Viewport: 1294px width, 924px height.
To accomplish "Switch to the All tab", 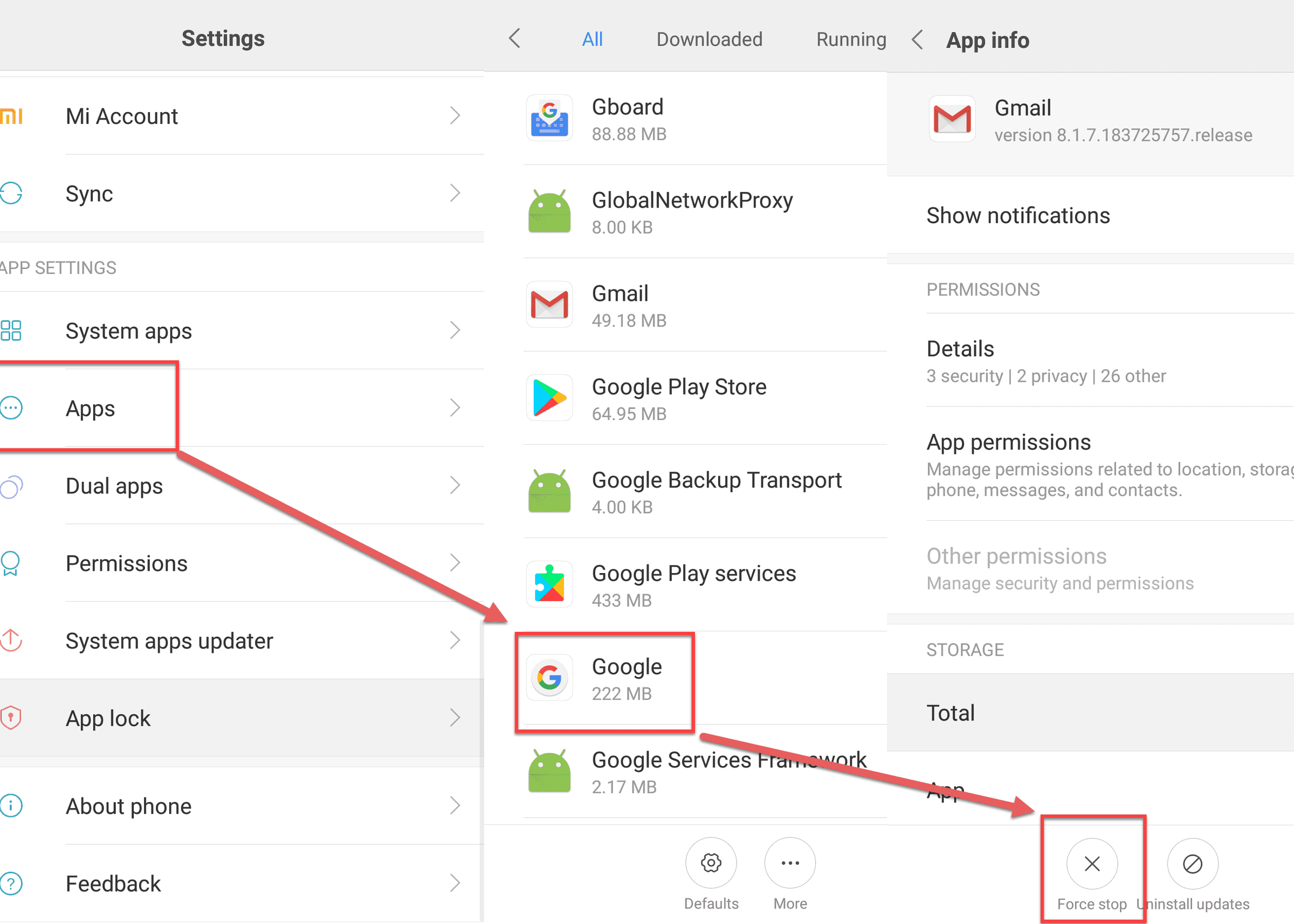I will (593, 39).
